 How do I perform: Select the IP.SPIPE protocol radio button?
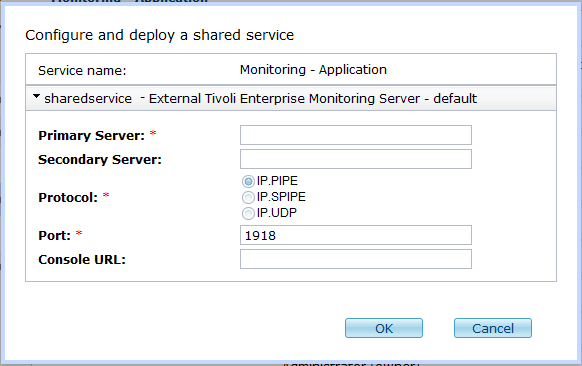pos(248,197)
